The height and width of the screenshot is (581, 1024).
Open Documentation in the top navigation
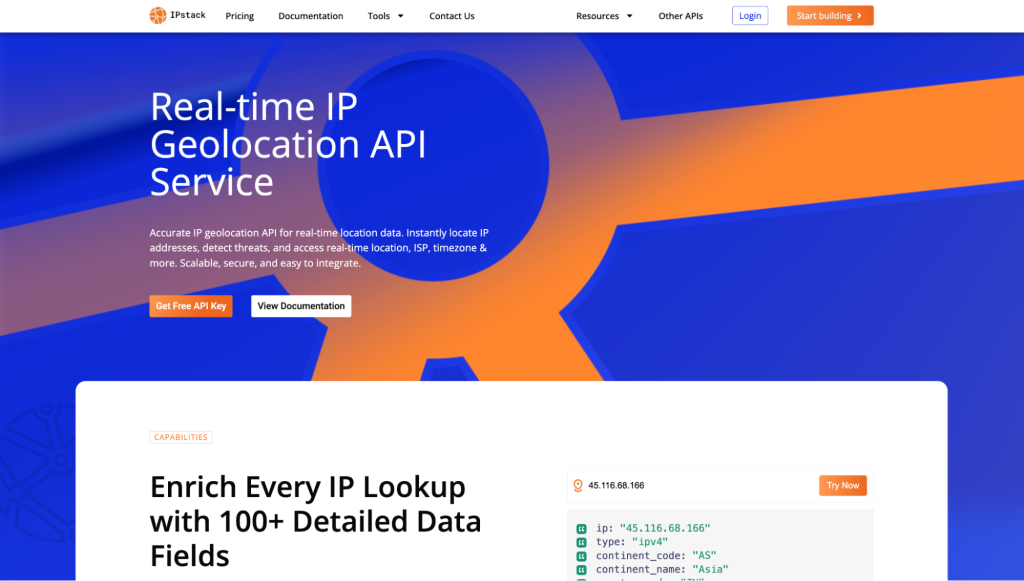(x=310, y=16)
